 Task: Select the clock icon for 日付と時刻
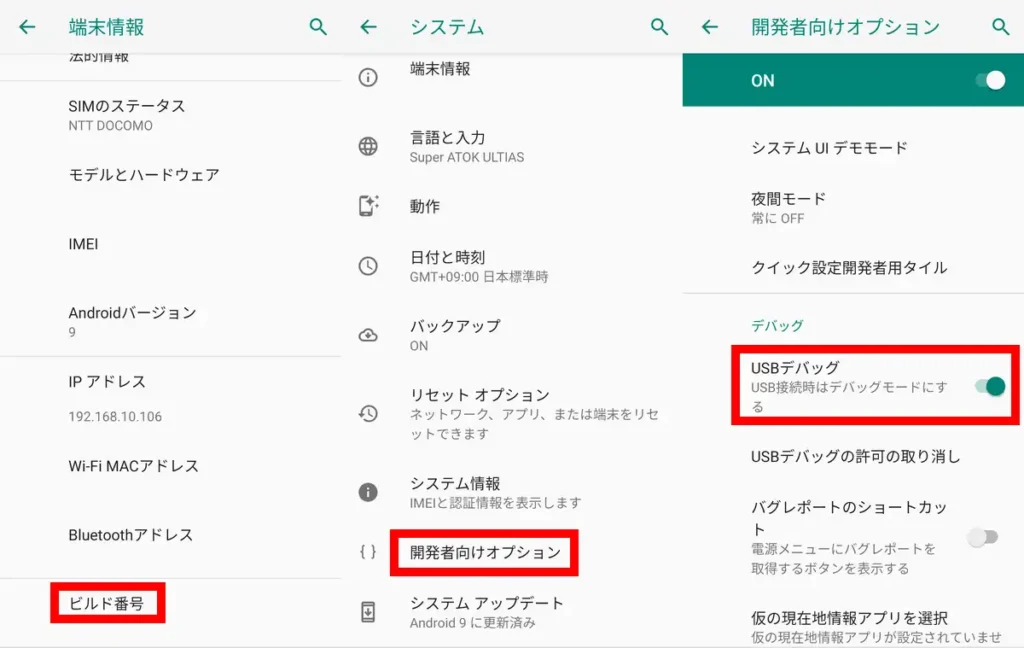(x=370, y=265)
